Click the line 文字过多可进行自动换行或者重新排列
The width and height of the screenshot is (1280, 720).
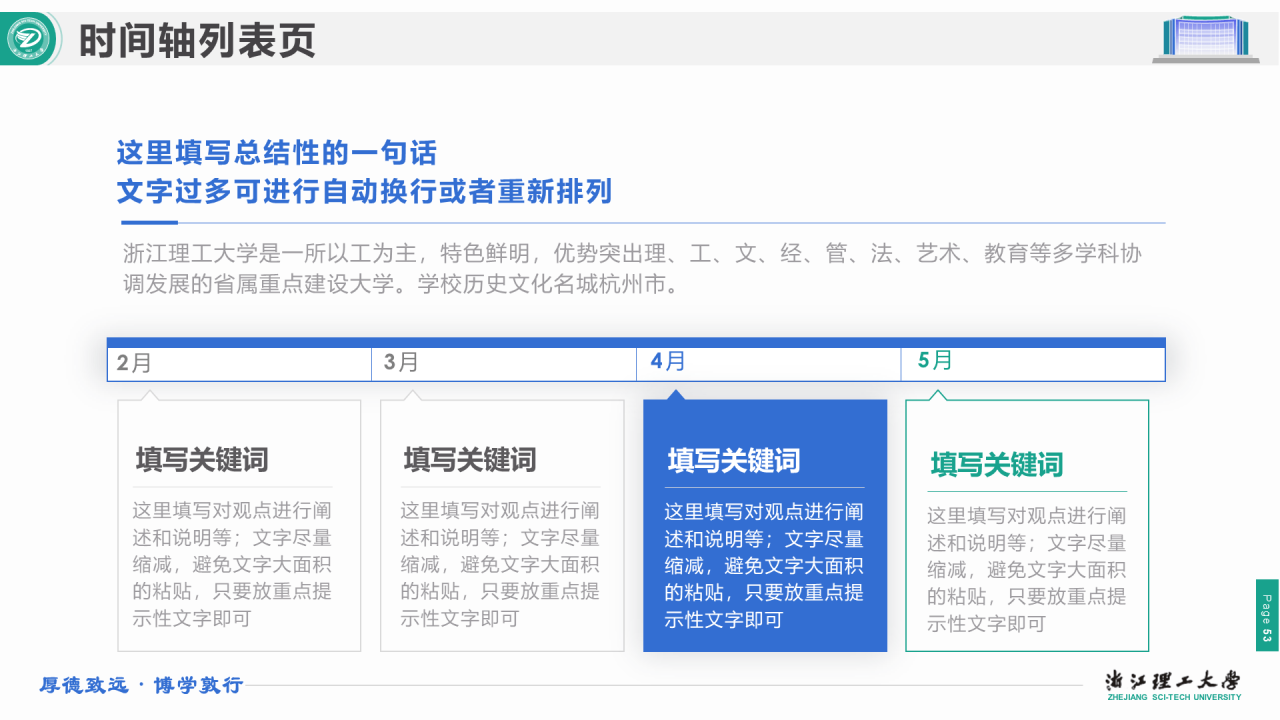click(x=364, y=191)
